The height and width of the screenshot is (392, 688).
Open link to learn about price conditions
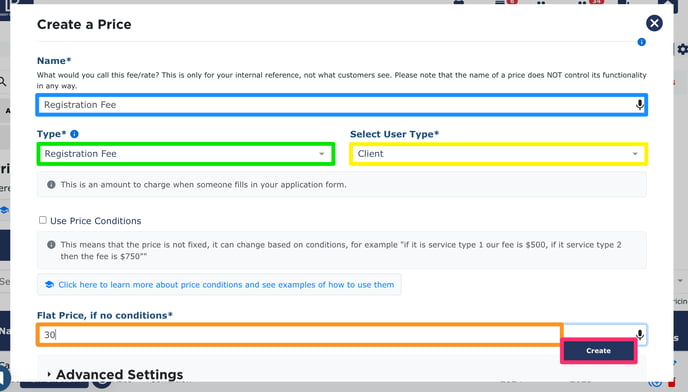[226, 284]
